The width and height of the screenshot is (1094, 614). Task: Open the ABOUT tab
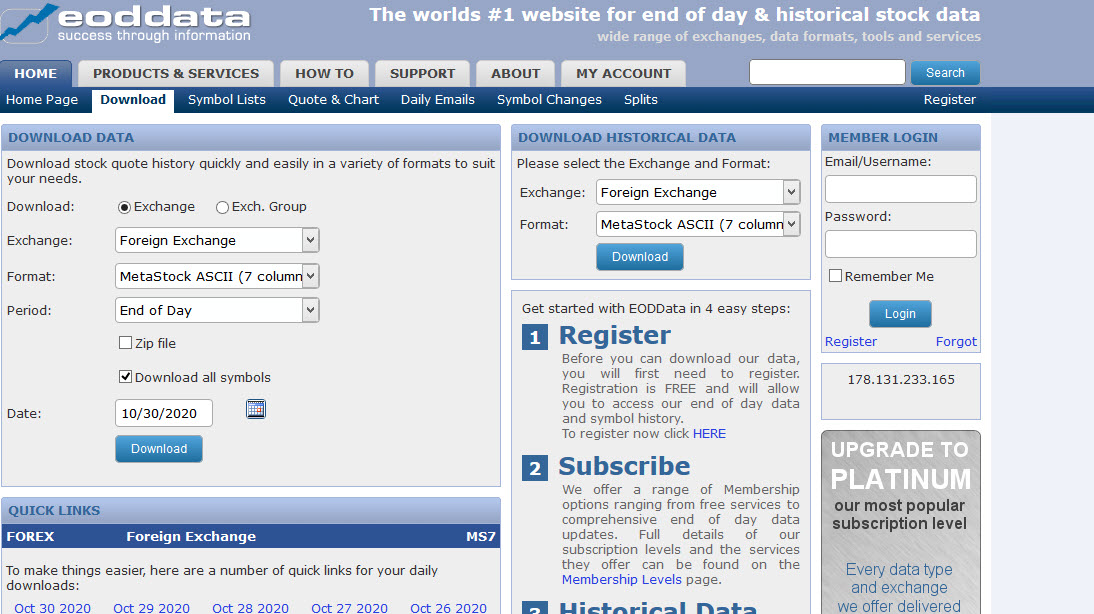point(516,73)
